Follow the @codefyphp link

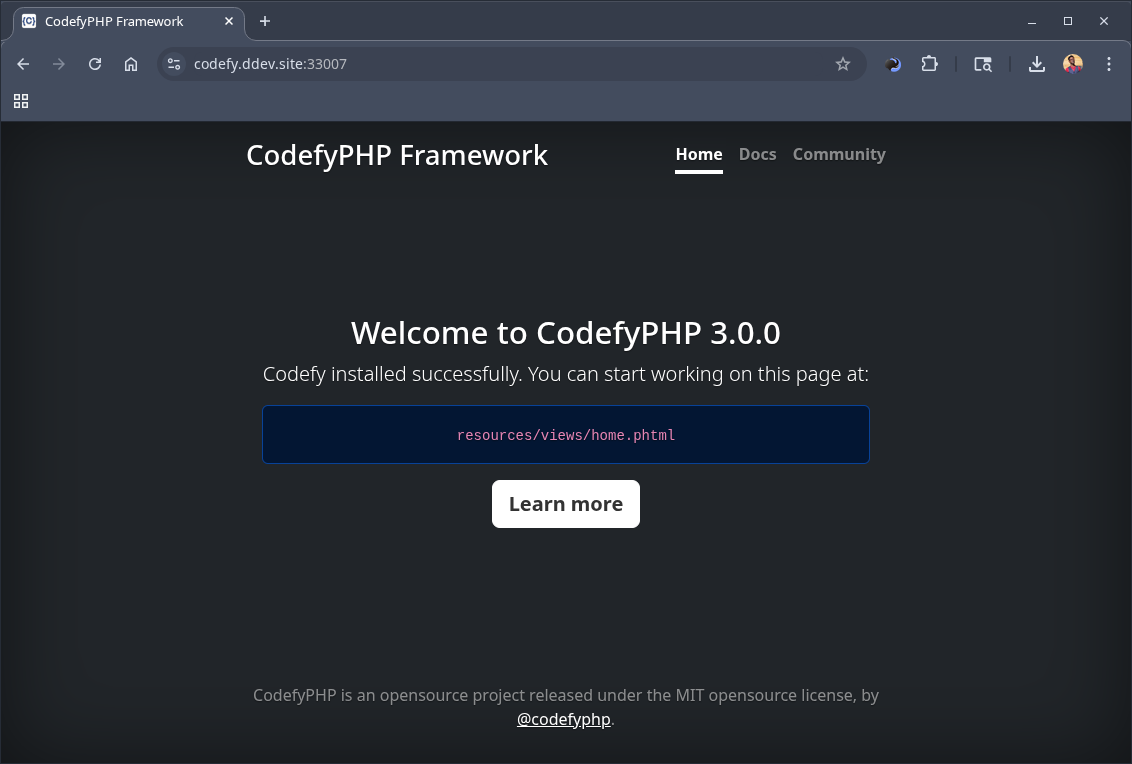tap(562, 719)
